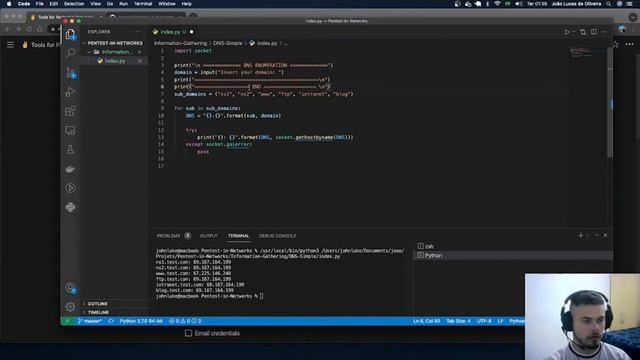Open editor More Actions ellipsis
This screenshot has width=640, height=360.
604,32
